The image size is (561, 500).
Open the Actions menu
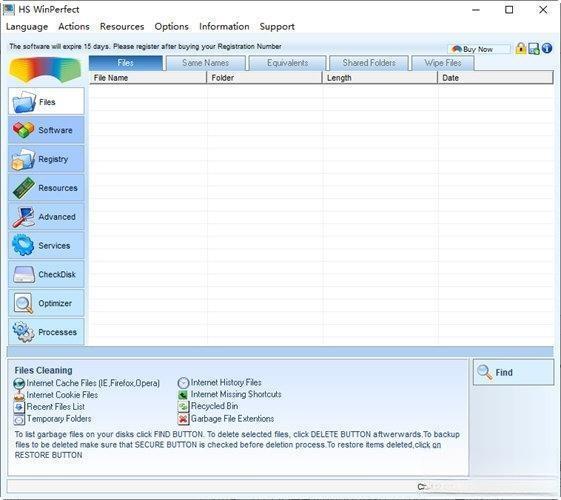coord(74,26)
